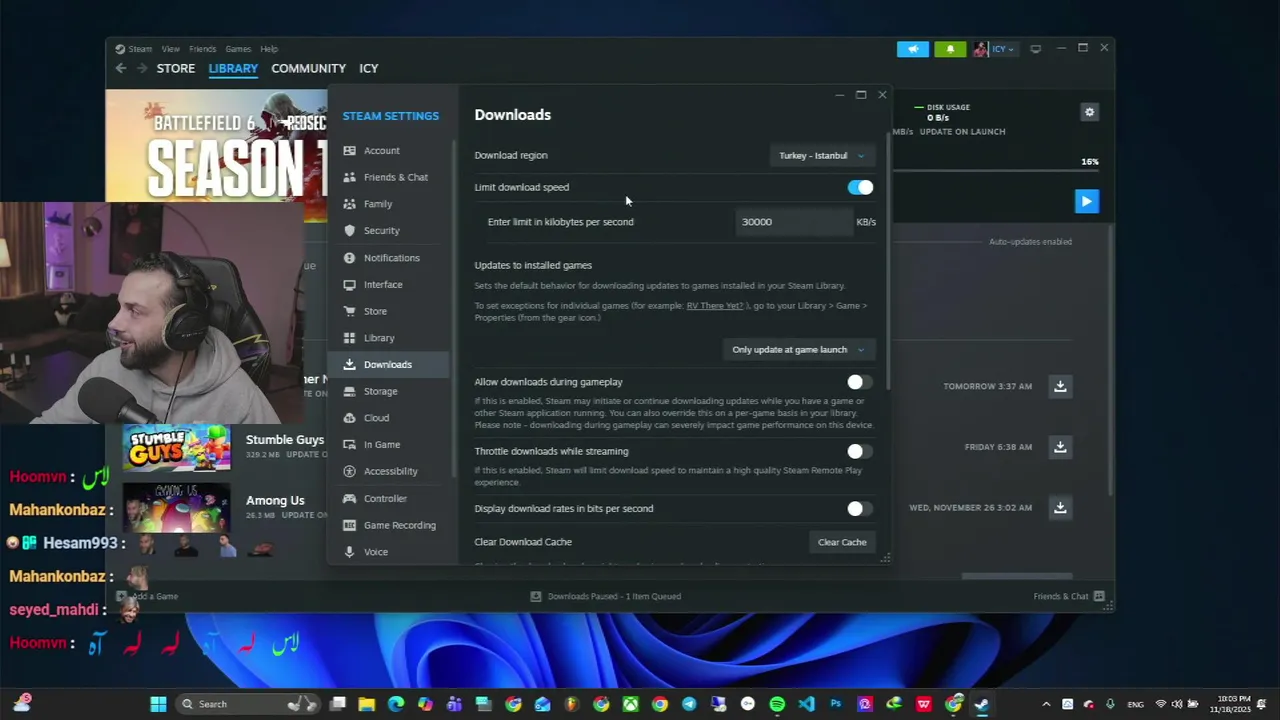Screen dimensions: 1280x720
Task: Open downloads page gear settings icon
Action: tap(1089, 112)
